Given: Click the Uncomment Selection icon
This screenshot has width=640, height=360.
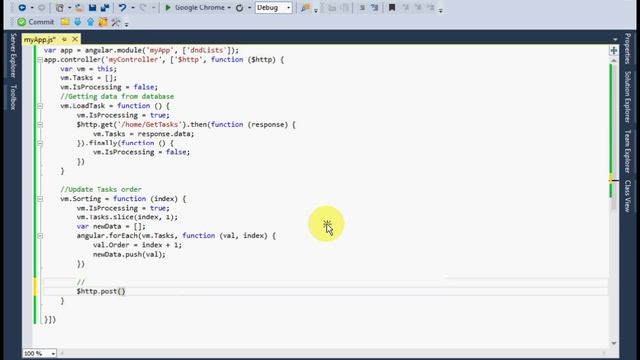Looking at the screenshot, I should pyautogui.click(x=374, y=7).
